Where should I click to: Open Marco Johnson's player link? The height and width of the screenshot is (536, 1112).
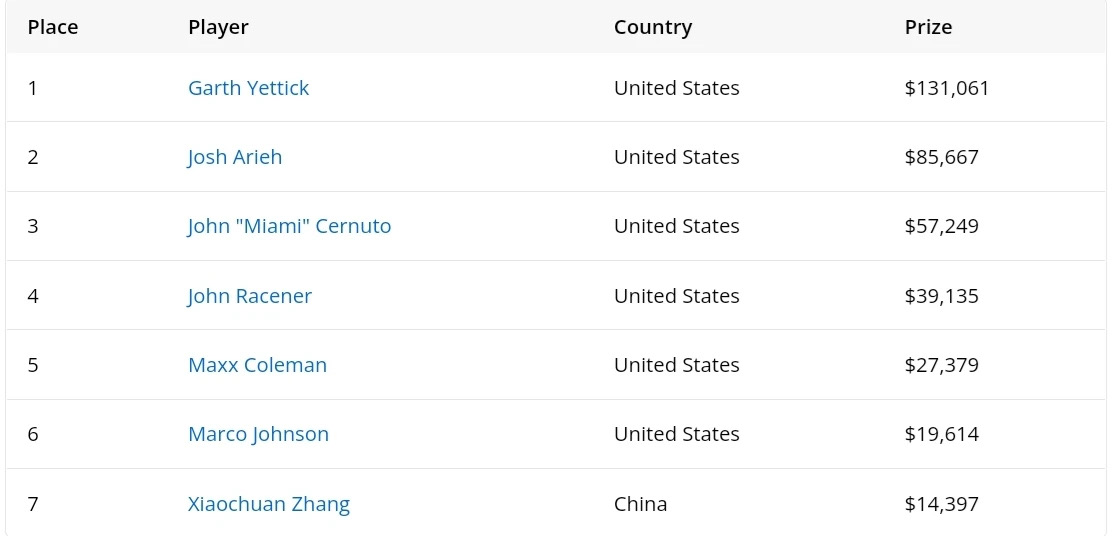click(x=258, y=434)
